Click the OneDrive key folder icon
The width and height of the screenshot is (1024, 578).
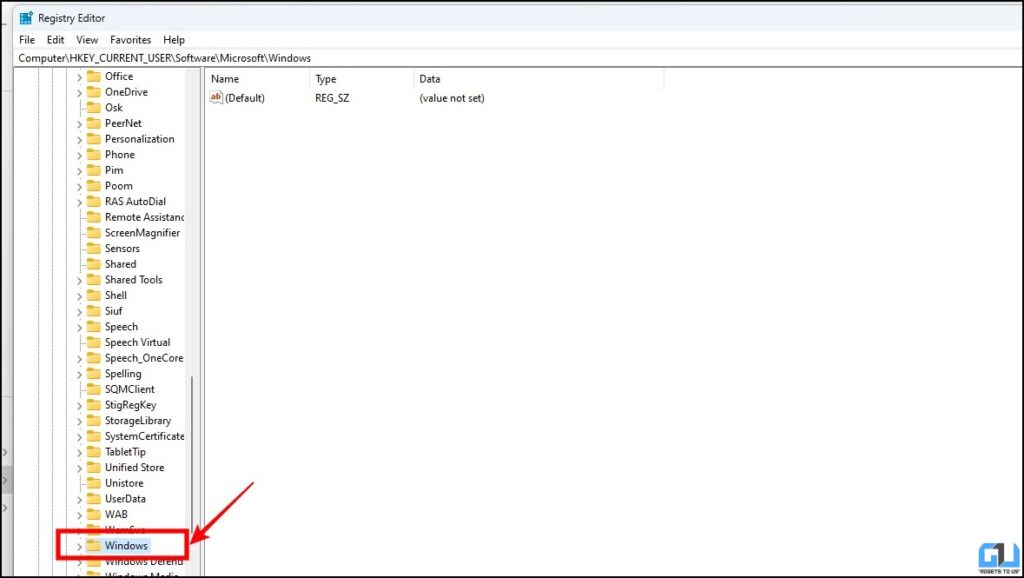(x=94, y=92)
